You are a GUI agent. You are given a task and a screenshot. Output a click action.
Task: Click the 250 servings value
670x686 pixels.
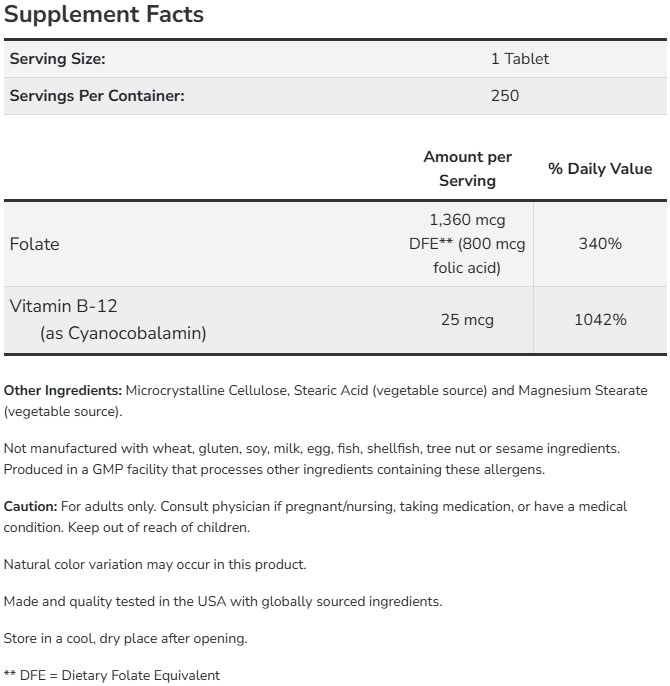505,96
